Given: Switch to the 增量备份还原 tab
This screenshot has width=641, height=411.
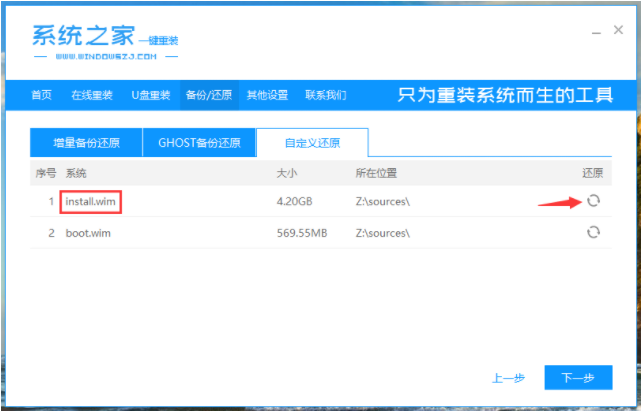Looking at the screenshot, I should click(x=85, y=142).
